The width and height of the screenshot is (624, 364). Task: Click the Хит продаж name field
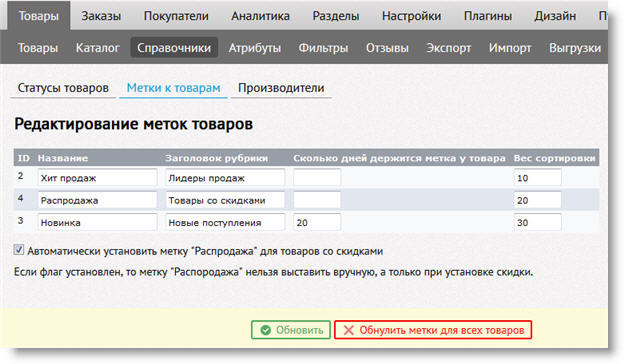[x=98, y=178]
